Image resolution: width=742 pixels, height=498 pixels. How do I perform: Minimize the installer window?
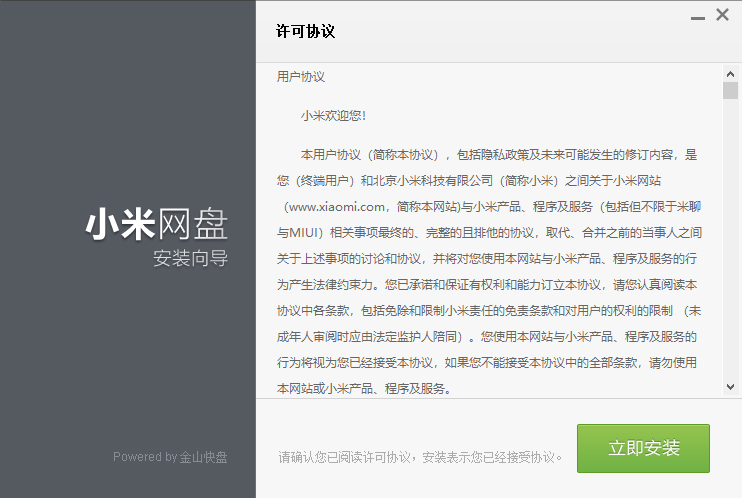pos(698,18)
